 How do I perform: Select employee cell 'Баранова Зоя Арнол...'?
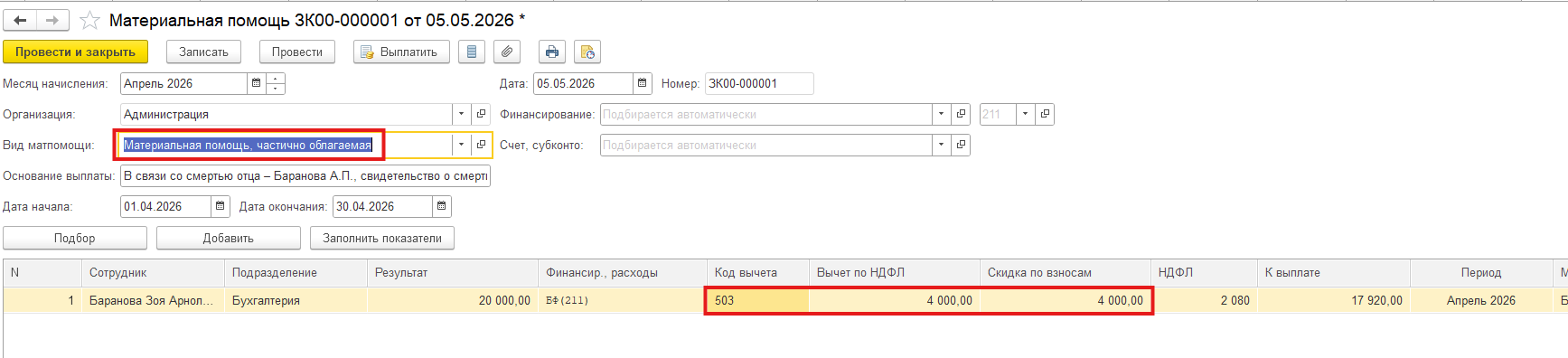(153, 300)
